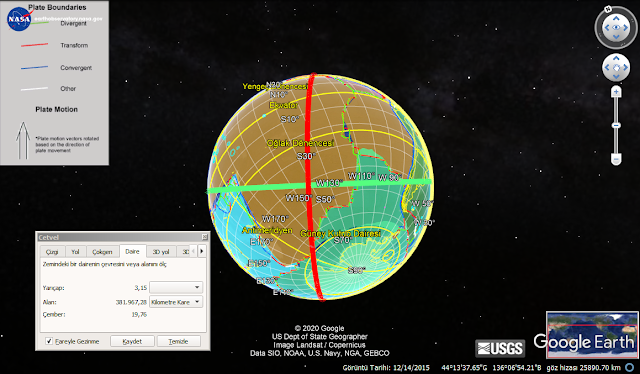Switch to the 3D yol tab

(x=161, y=252)
